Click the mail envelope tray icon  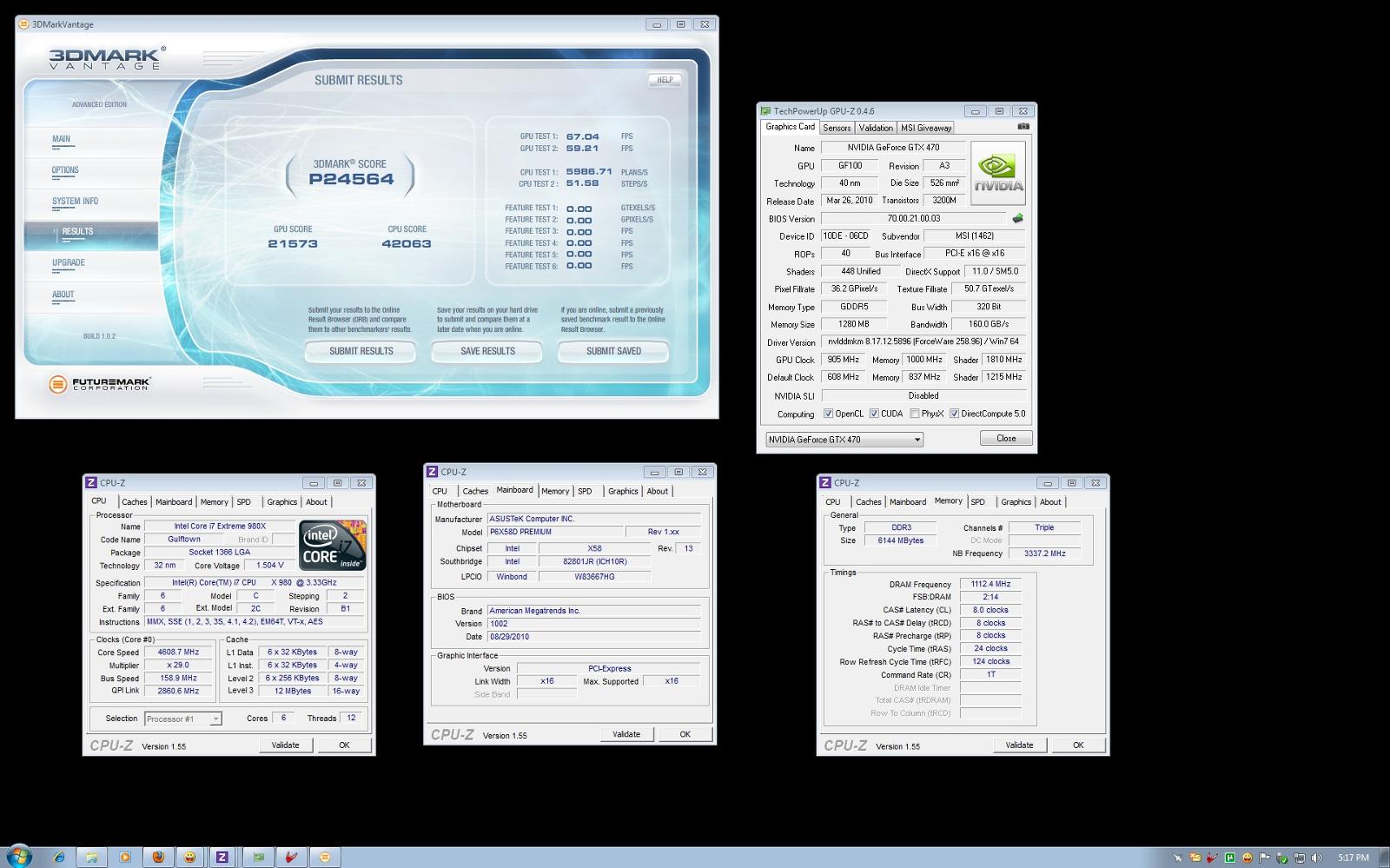point(1195,858)
